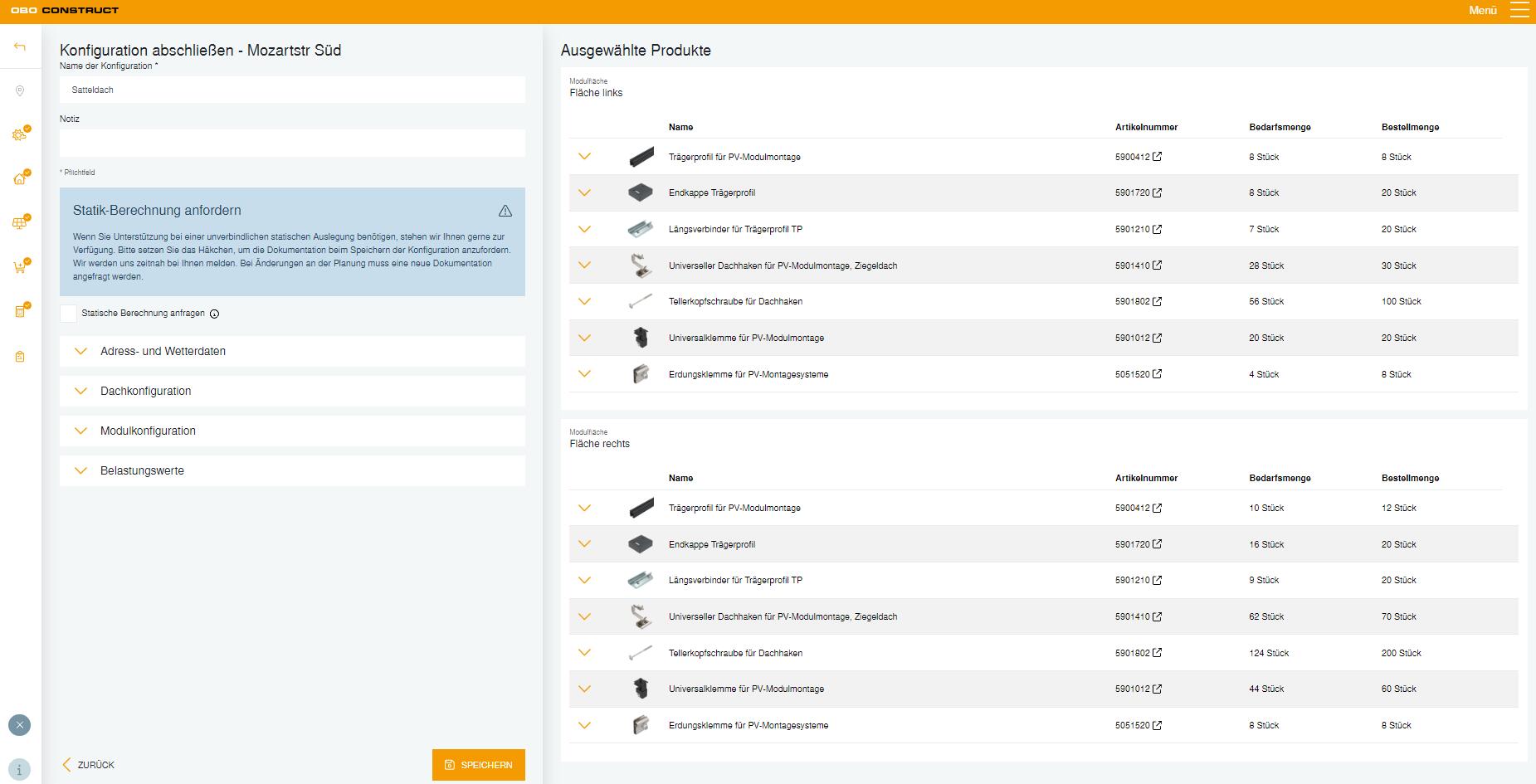Open external link for article 5900412 in Fläche links
Viewport: 1536px width, 784px height.
[1157, 157]
